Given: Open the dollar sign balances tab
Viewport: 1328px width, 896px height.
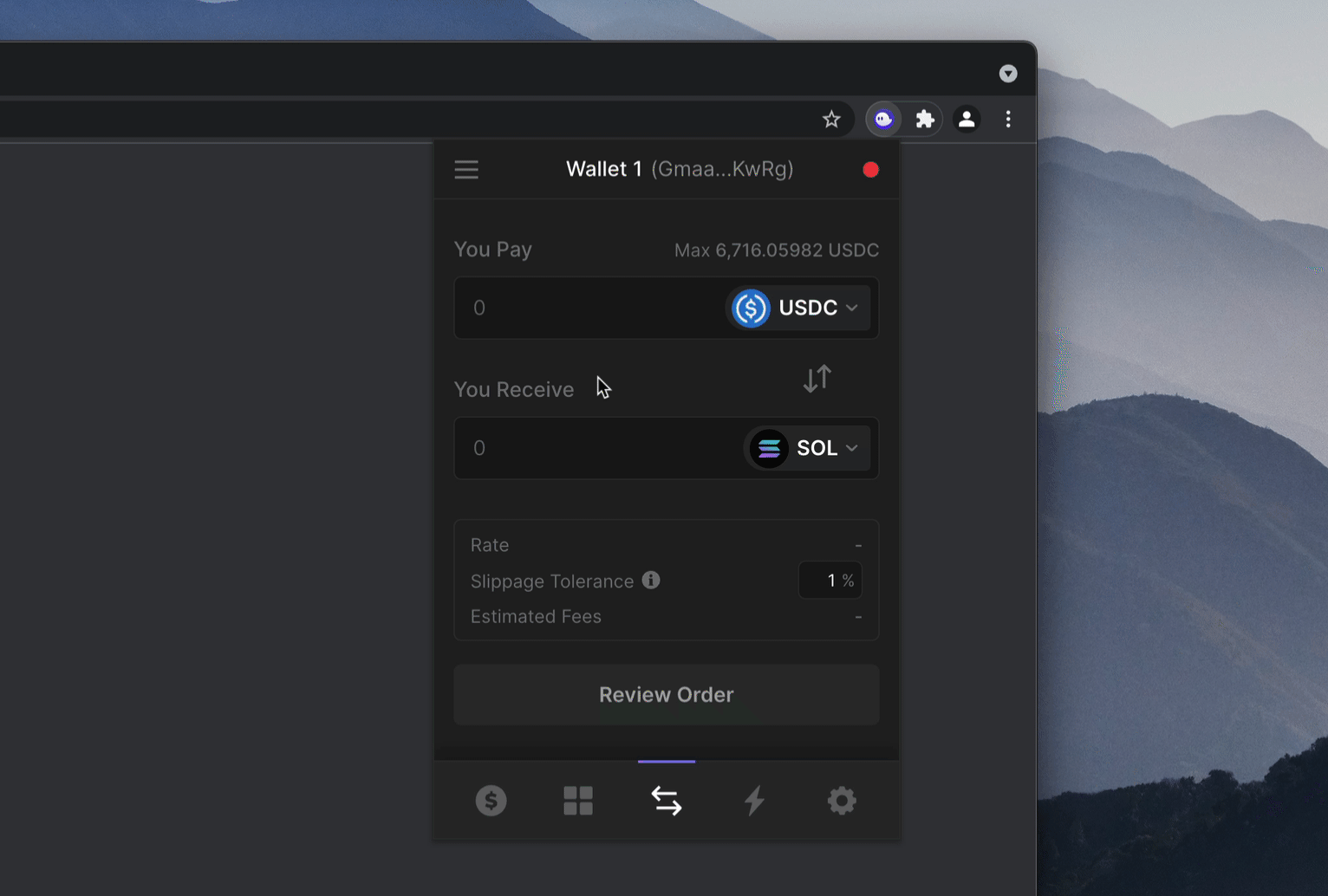Looking at the screenshot, I should [x=491, y=801].
